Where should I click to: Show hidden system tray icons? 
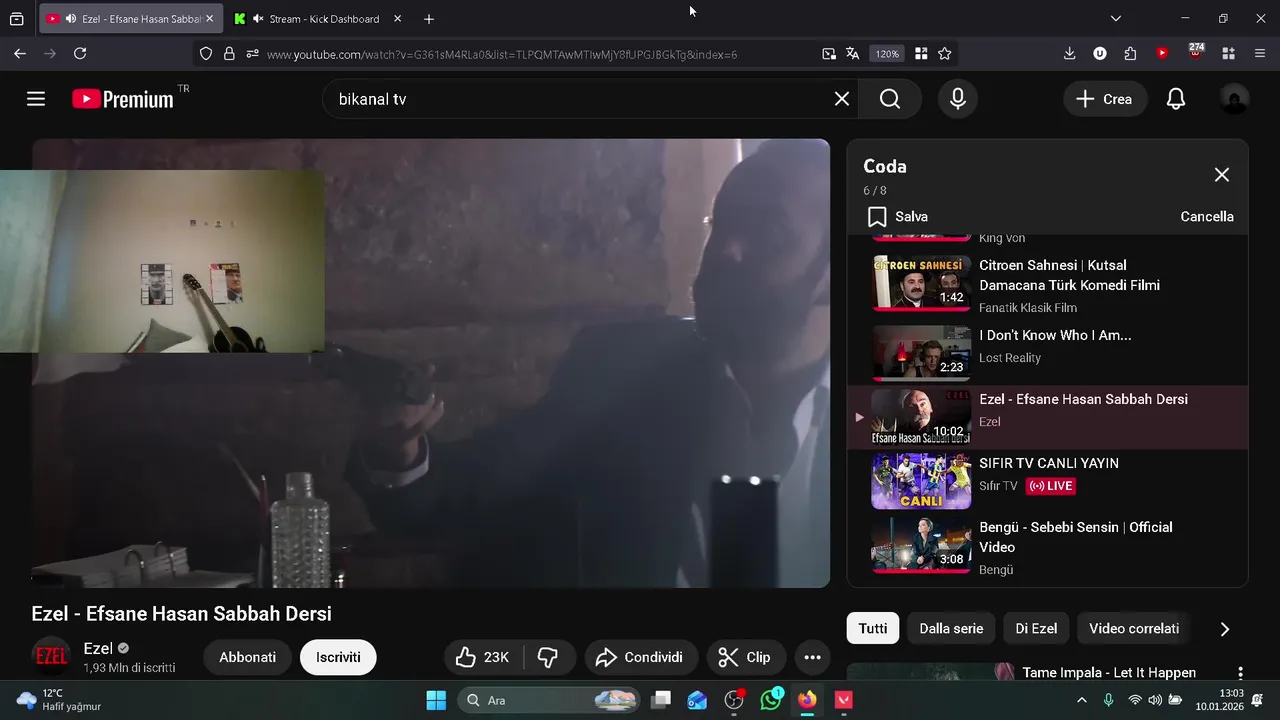click(1081, 700)
